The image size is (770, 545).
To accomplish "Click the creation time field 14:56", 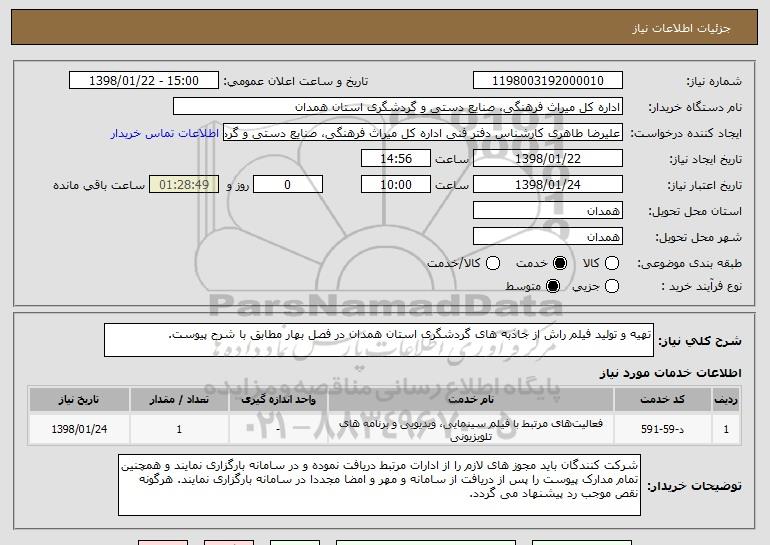I will [x=396, y=159].
